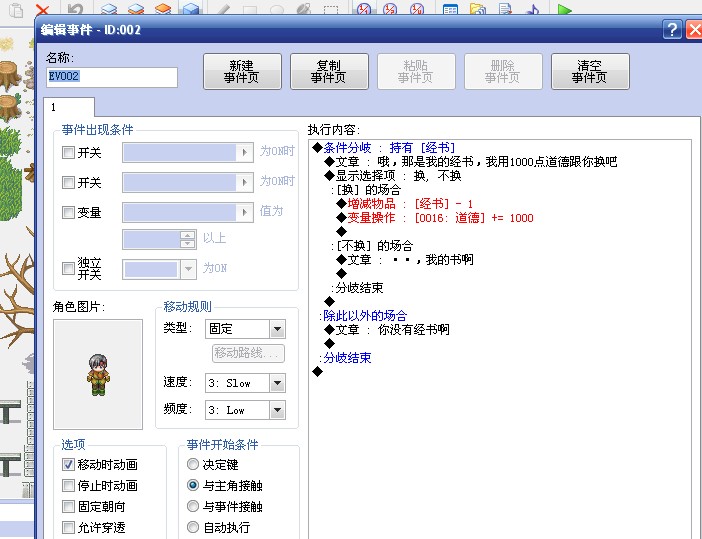Select the 与事件接触 trigger radio button

point(193,506)
